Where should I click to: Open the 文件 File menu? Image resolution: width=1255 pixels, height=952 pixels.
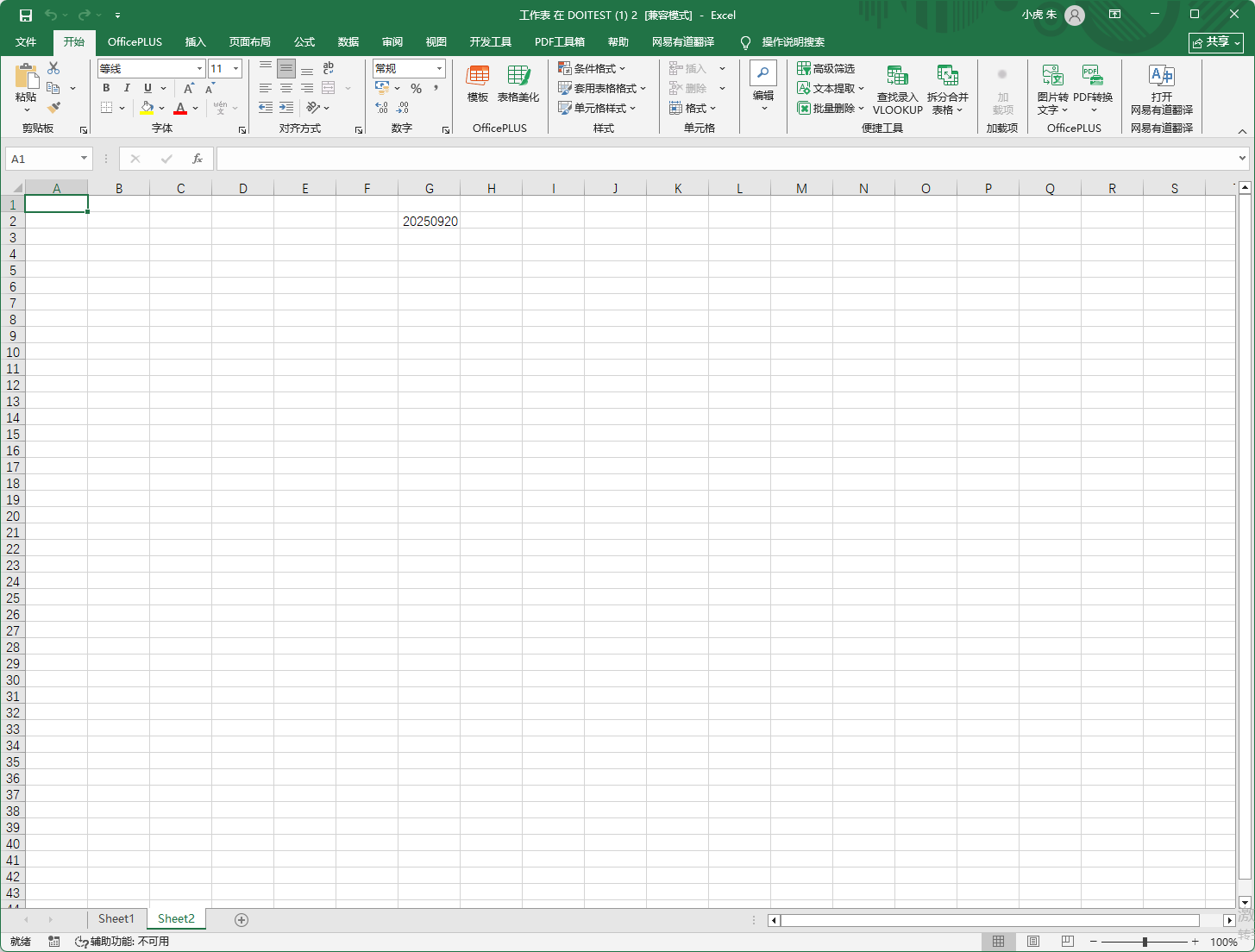pyautogui.click(x=26, y=41)
